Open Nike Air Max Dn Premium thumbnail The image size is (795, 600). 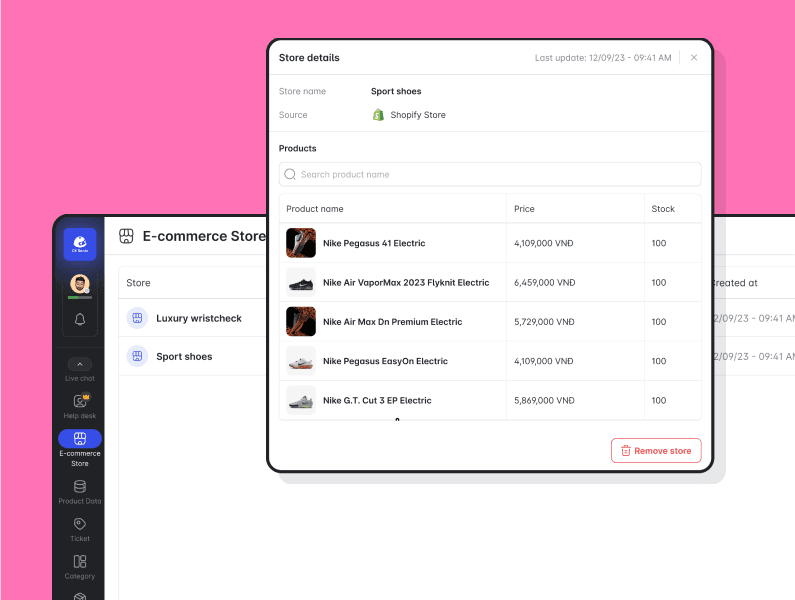(x=301, y=322)
